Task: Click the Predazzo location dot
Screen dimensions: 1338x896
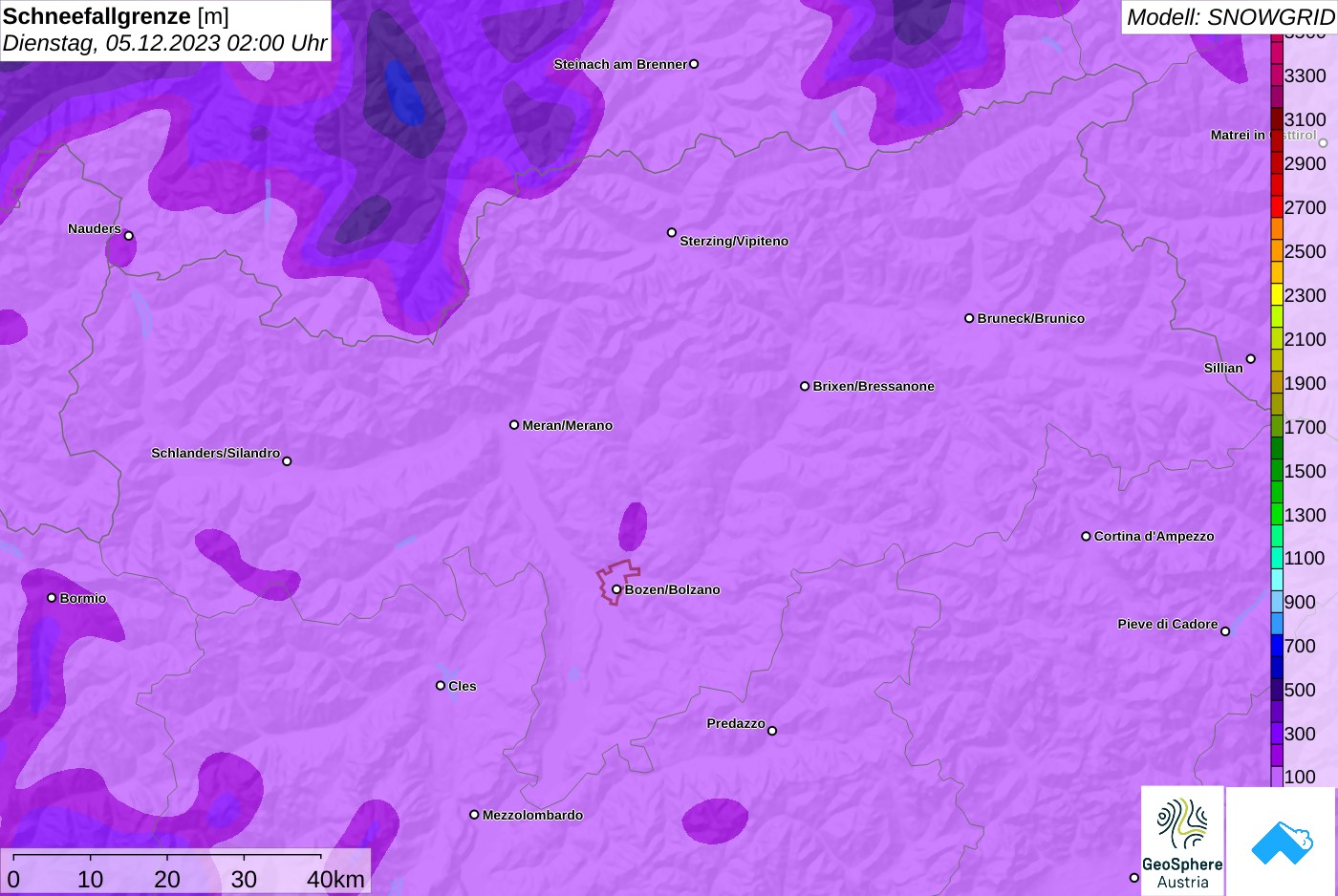Action: pyautogui.click(x=772, y=731)
